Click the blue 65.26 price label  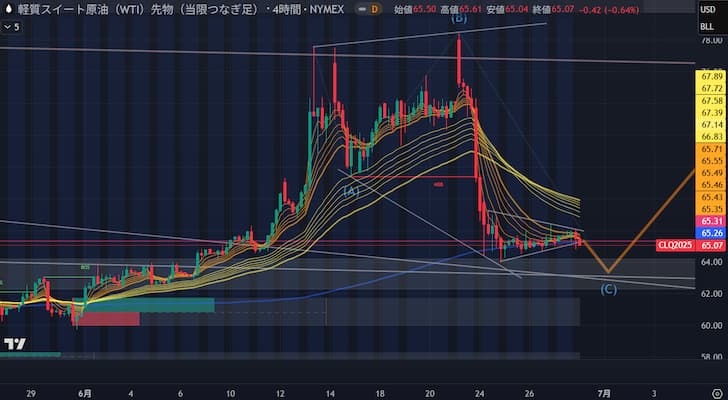(712, 233)
